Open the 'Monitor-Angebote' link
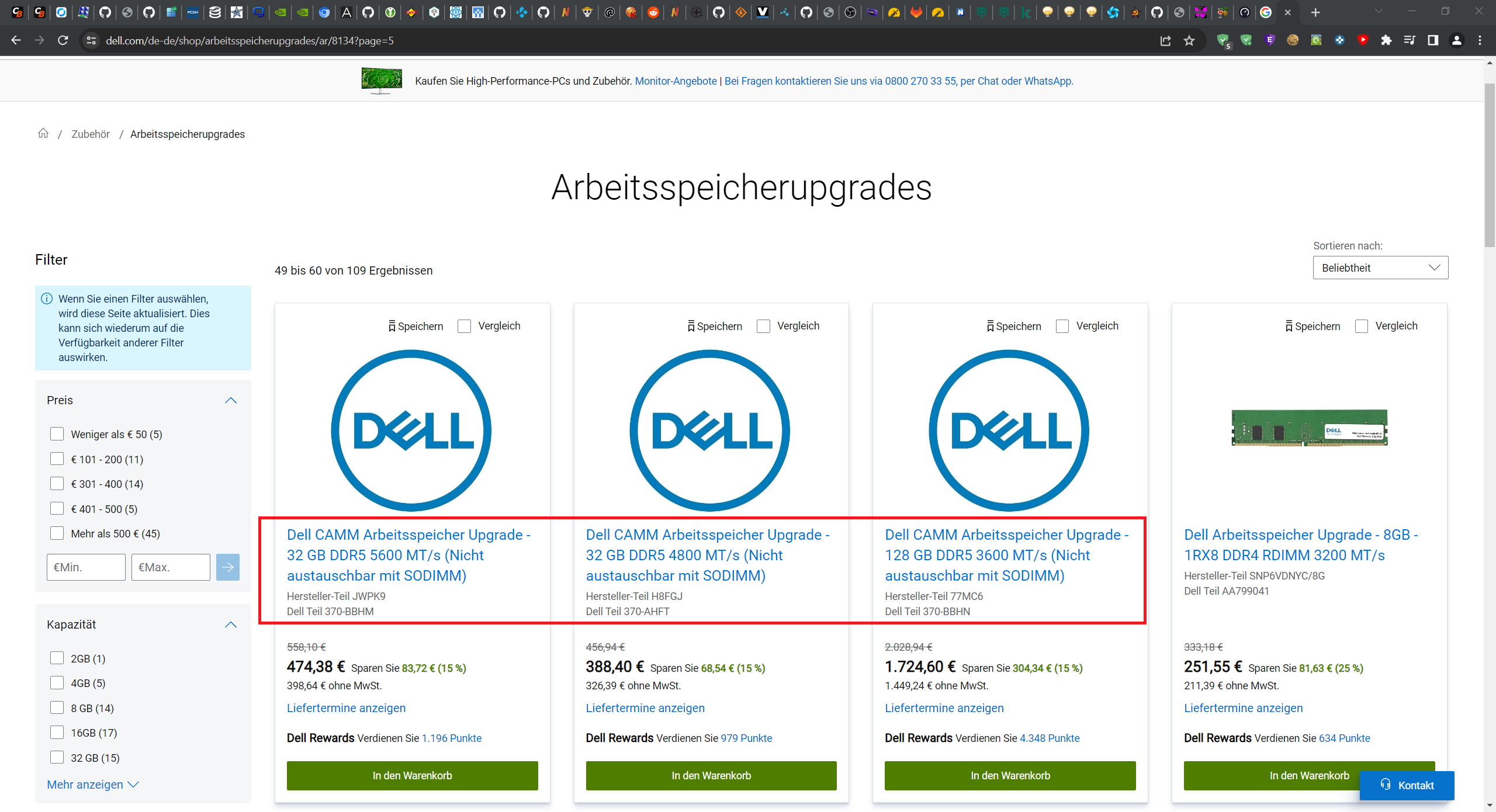 pyautogui.click(x=676, y=81)
